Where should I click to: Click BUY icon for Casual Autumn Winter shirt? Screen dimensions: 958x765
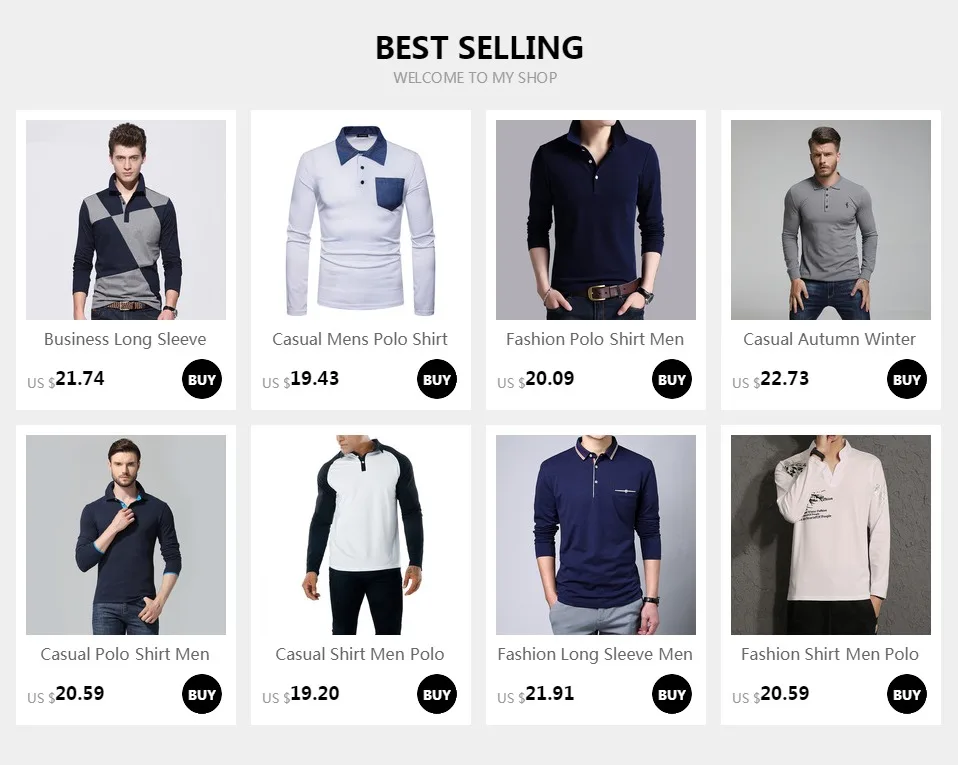pos(907,379)
